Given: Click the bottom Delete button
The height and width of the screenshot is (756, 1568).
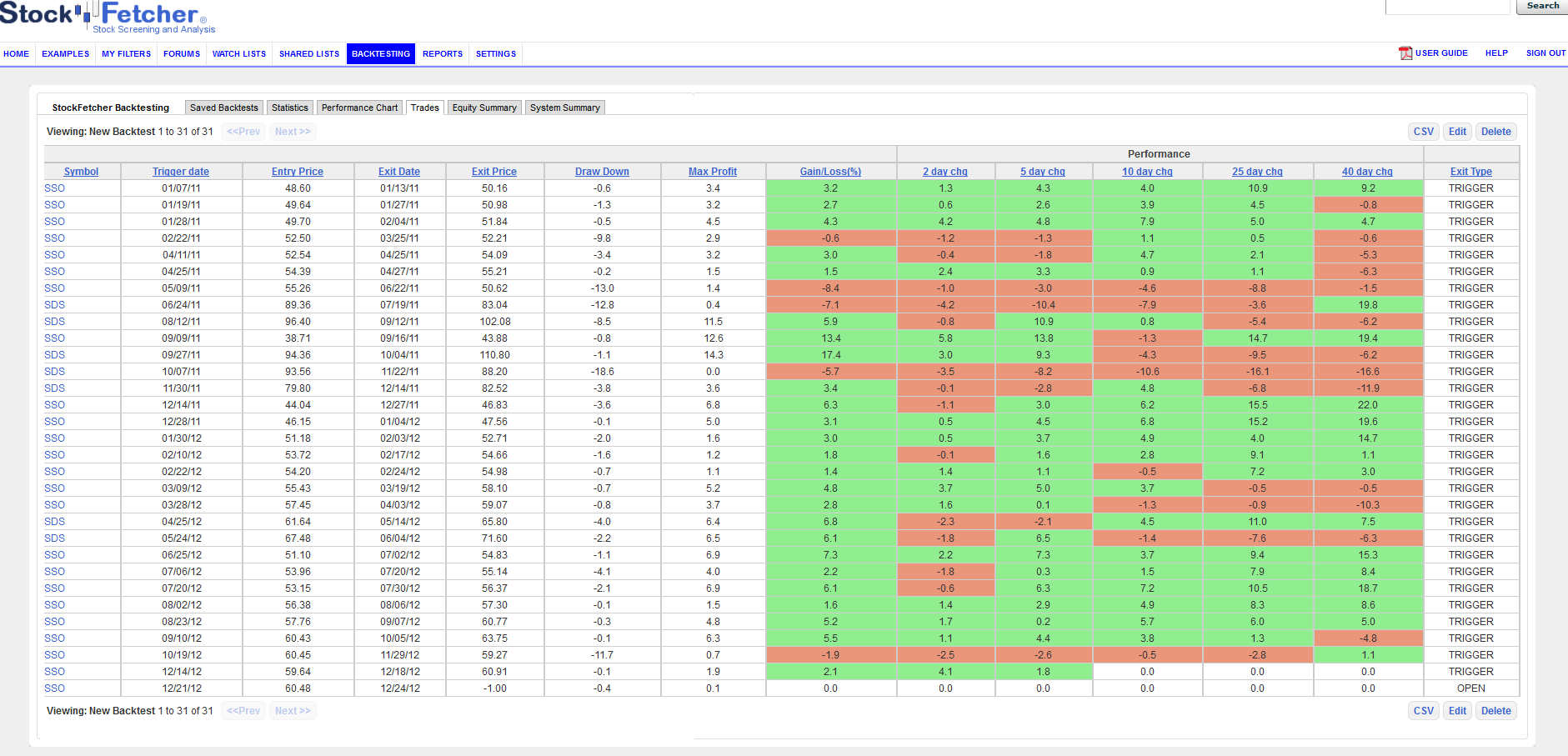Looking at the screenshot, I should pos(1495,711).
